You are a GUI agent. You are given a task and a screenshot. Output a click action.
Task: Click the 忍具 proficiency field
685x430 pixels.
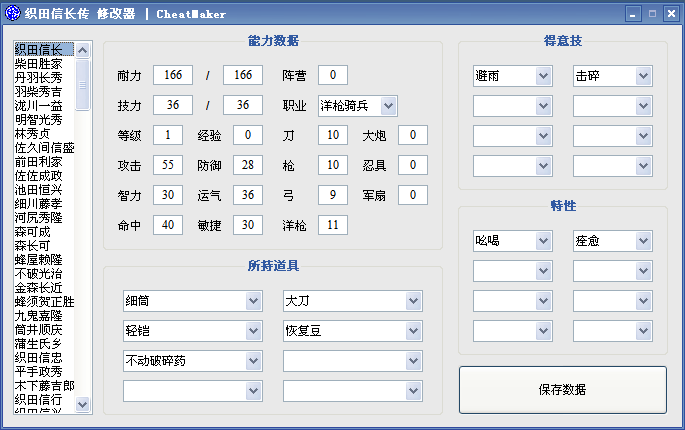pyautogui.click(x=413, y=165)
